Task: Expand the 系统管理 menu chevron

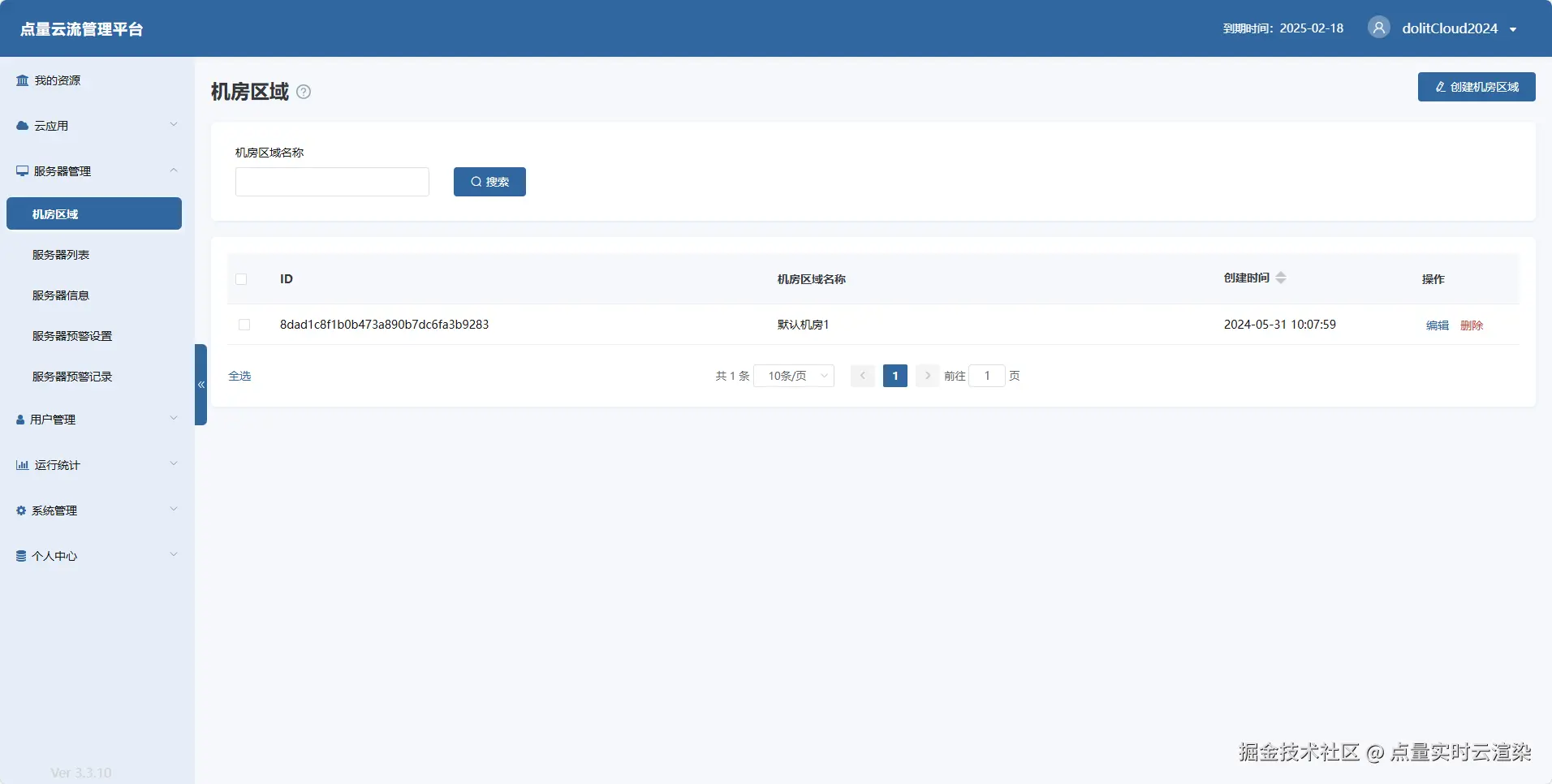Action: tap(173, 510)
